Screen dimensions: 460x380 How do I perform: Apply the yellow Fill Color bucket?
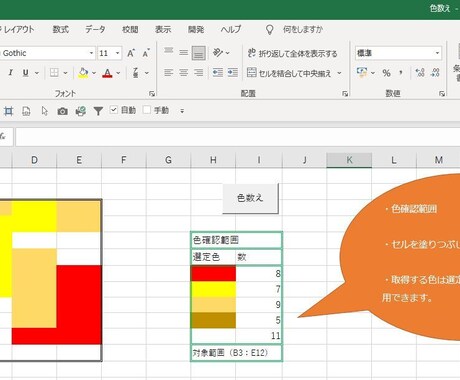[x=83, y=73]
